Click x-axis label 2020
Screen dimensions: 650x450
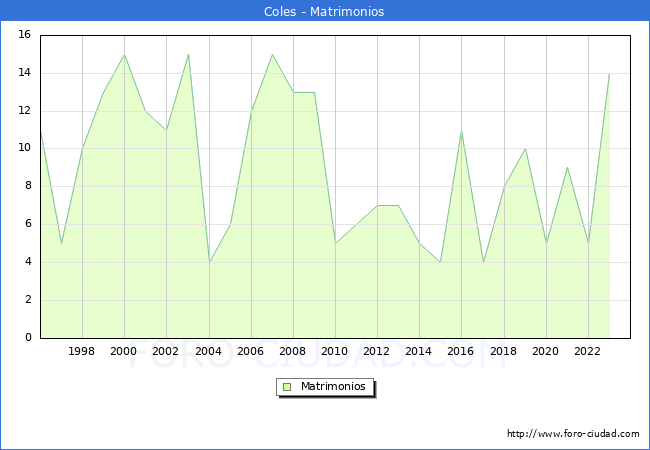point(546,351)
